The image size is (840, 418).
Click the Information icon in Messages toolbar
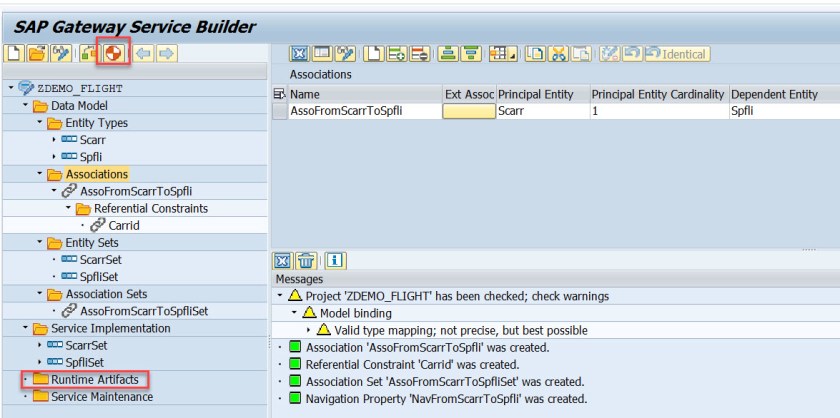[335, 261]
